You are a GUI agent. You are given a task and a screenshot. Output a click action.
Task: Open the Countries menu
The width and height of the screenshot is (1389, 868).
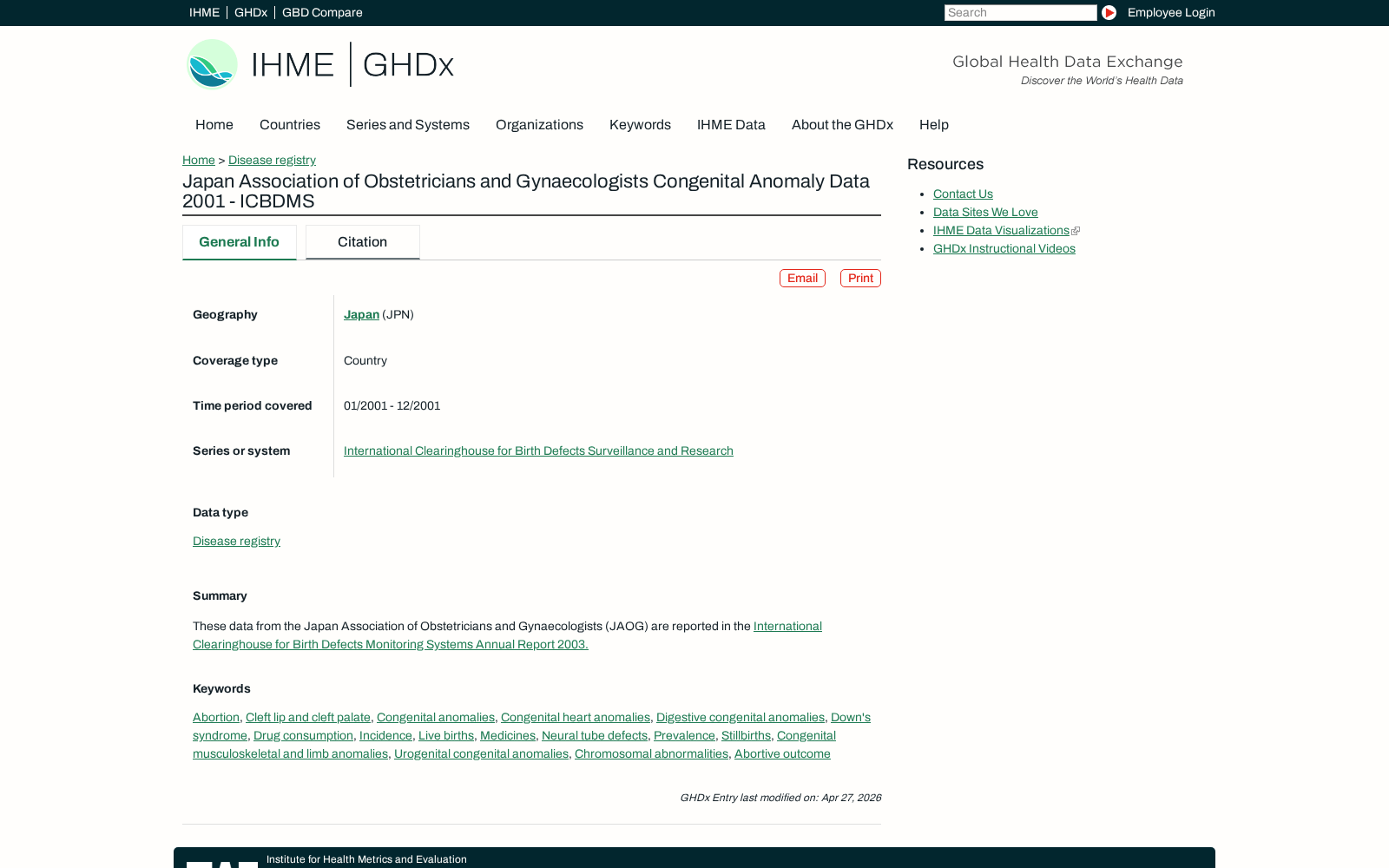click(290, 125)
